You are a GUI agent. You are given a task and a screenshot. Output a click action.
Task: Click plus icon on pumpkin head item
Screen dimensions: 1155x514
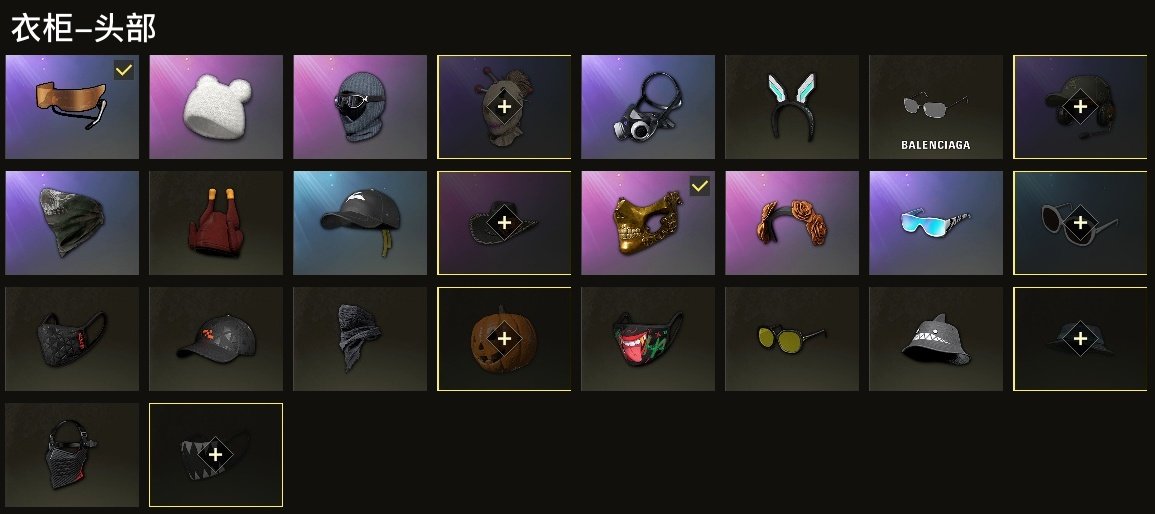504,338
